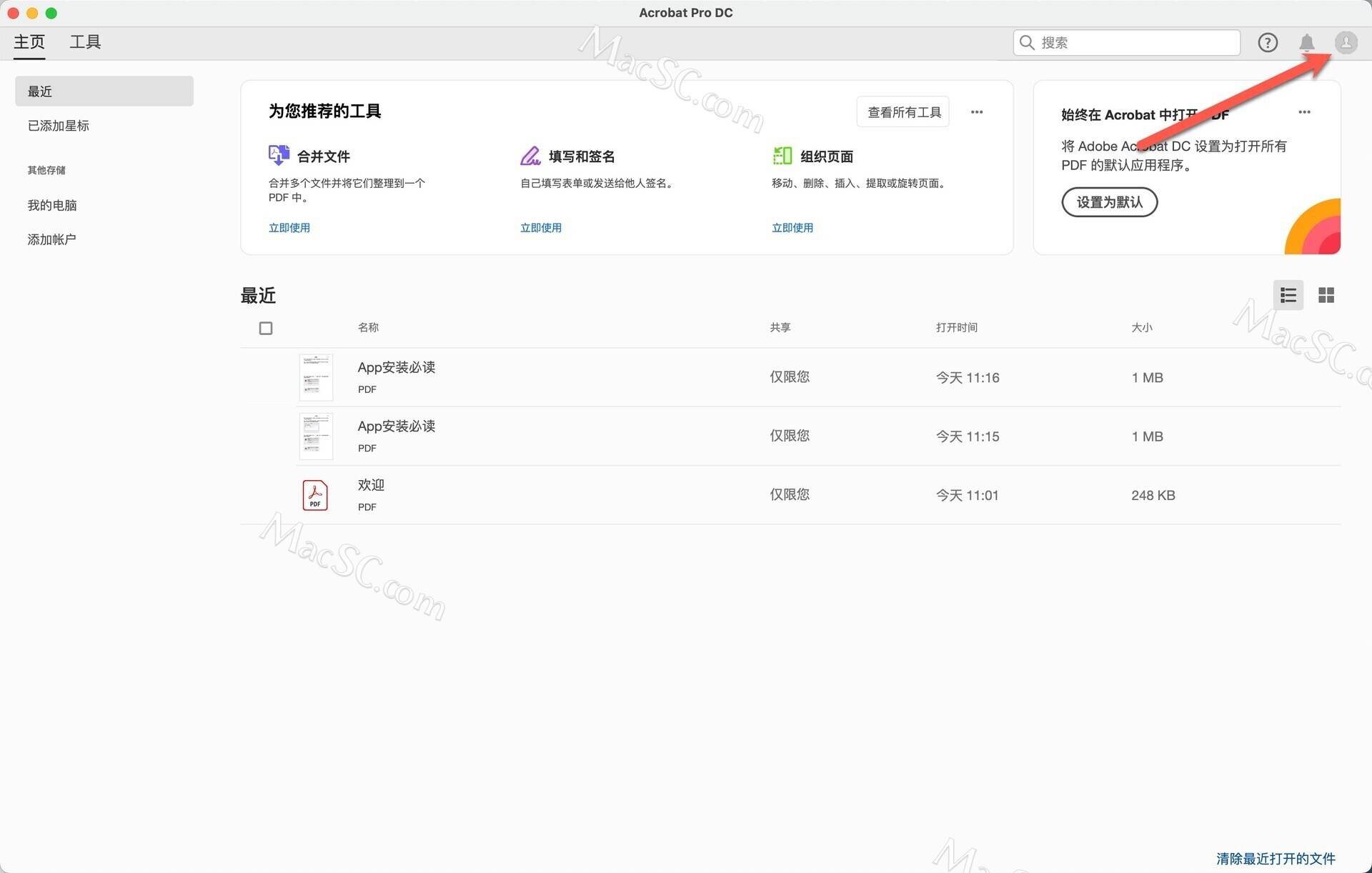Viewport: 1372px width, 873px height.
Task: Switch to grid view layout icon
Action: click(x=1326, y=294)
